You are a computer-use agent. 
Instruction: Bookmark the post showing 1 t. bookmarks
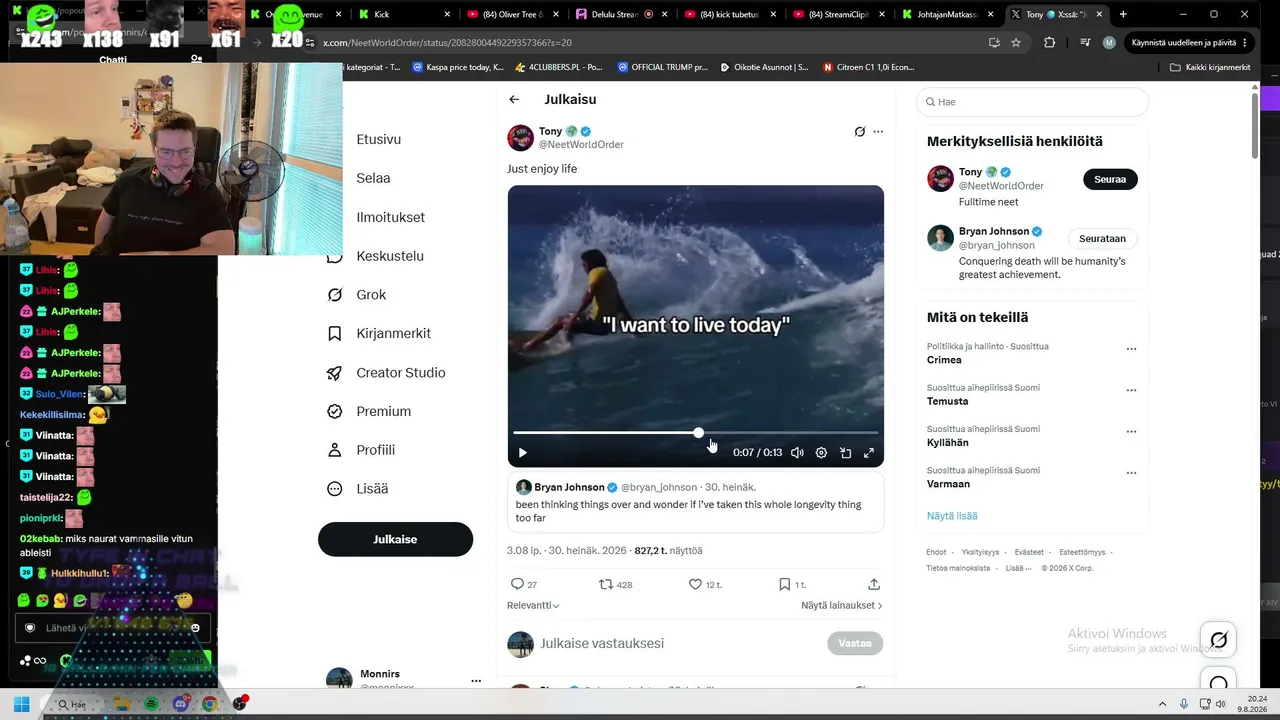click(x=784, y=584)
